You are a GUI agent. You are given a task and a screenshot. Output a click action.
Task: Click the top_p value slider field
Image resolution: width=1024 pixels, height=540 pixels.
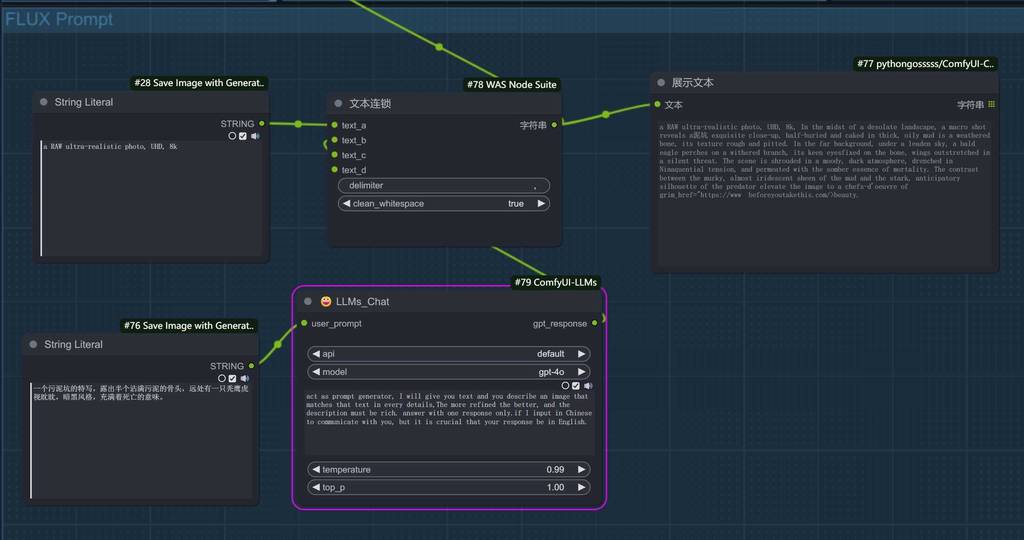(448, 488)
